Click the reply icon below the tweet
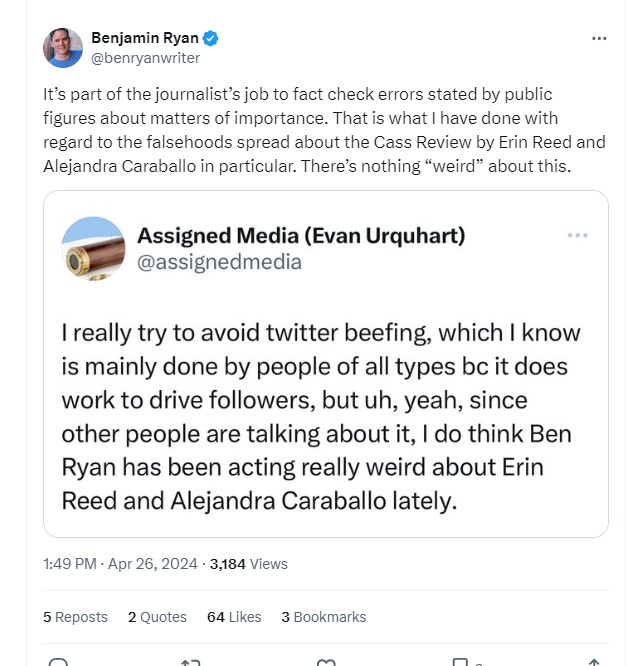The width and height of the screenshot is (629, 666). [59, 662]
